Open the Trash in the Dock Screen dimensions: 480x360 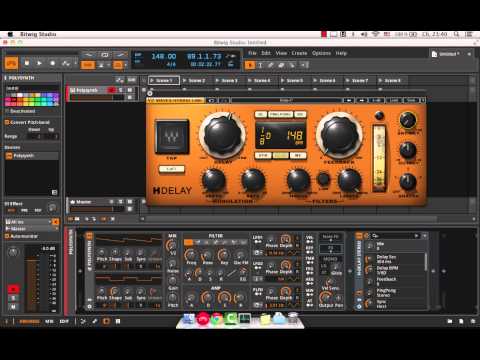pos(293,319)
